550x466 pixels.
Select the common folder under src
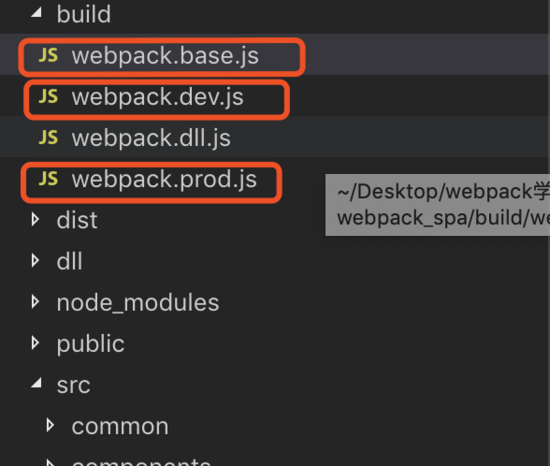(x=120, y=427)
